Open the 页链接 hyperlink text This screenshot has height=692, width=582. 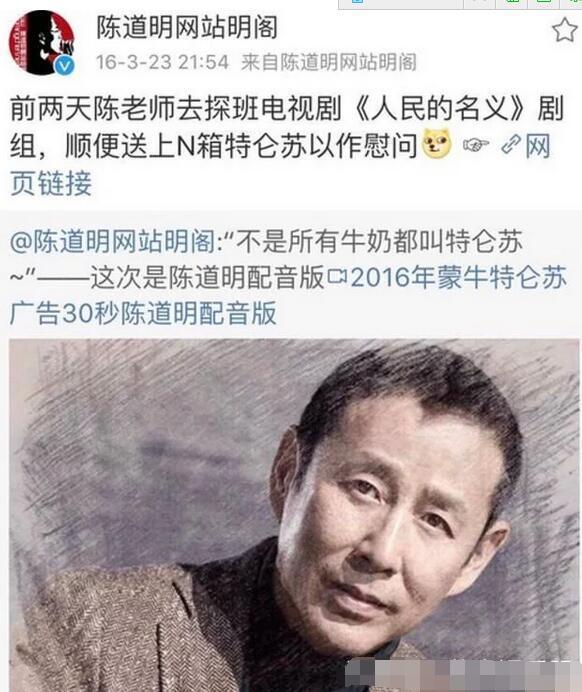point(51,184)
